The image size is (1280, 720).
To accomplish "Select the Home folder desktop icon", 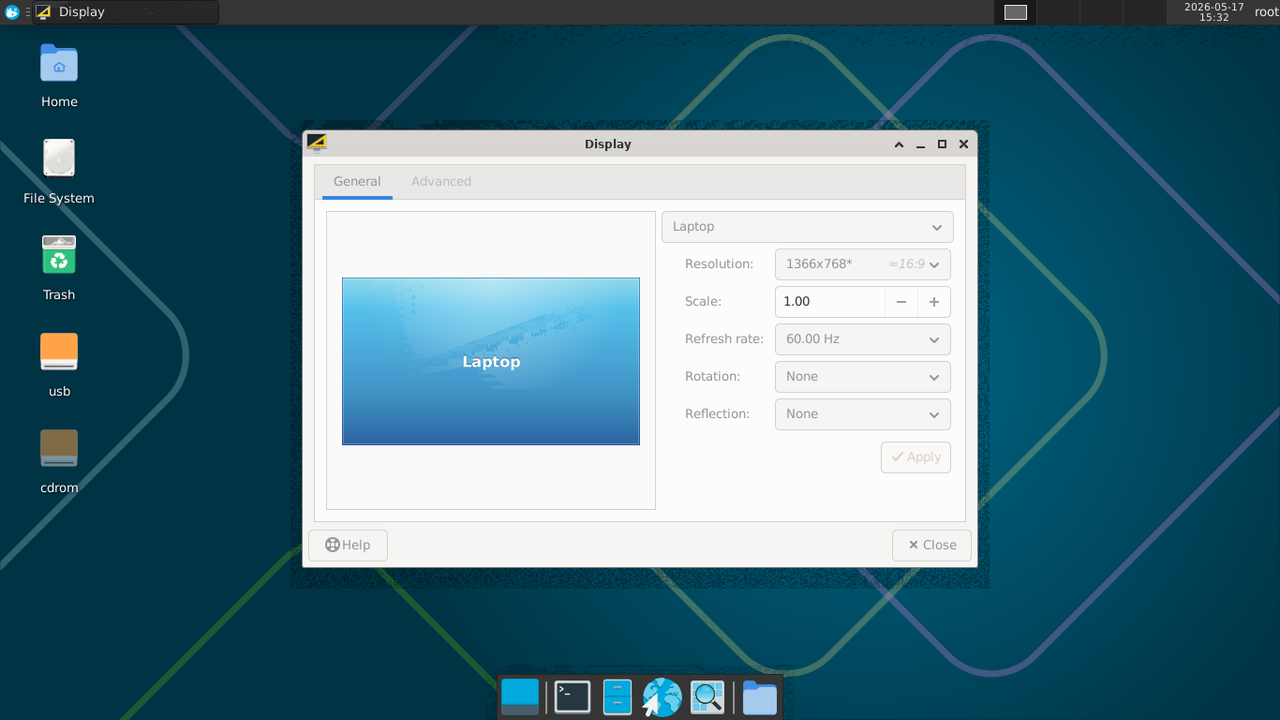I will tap(59, 77).
